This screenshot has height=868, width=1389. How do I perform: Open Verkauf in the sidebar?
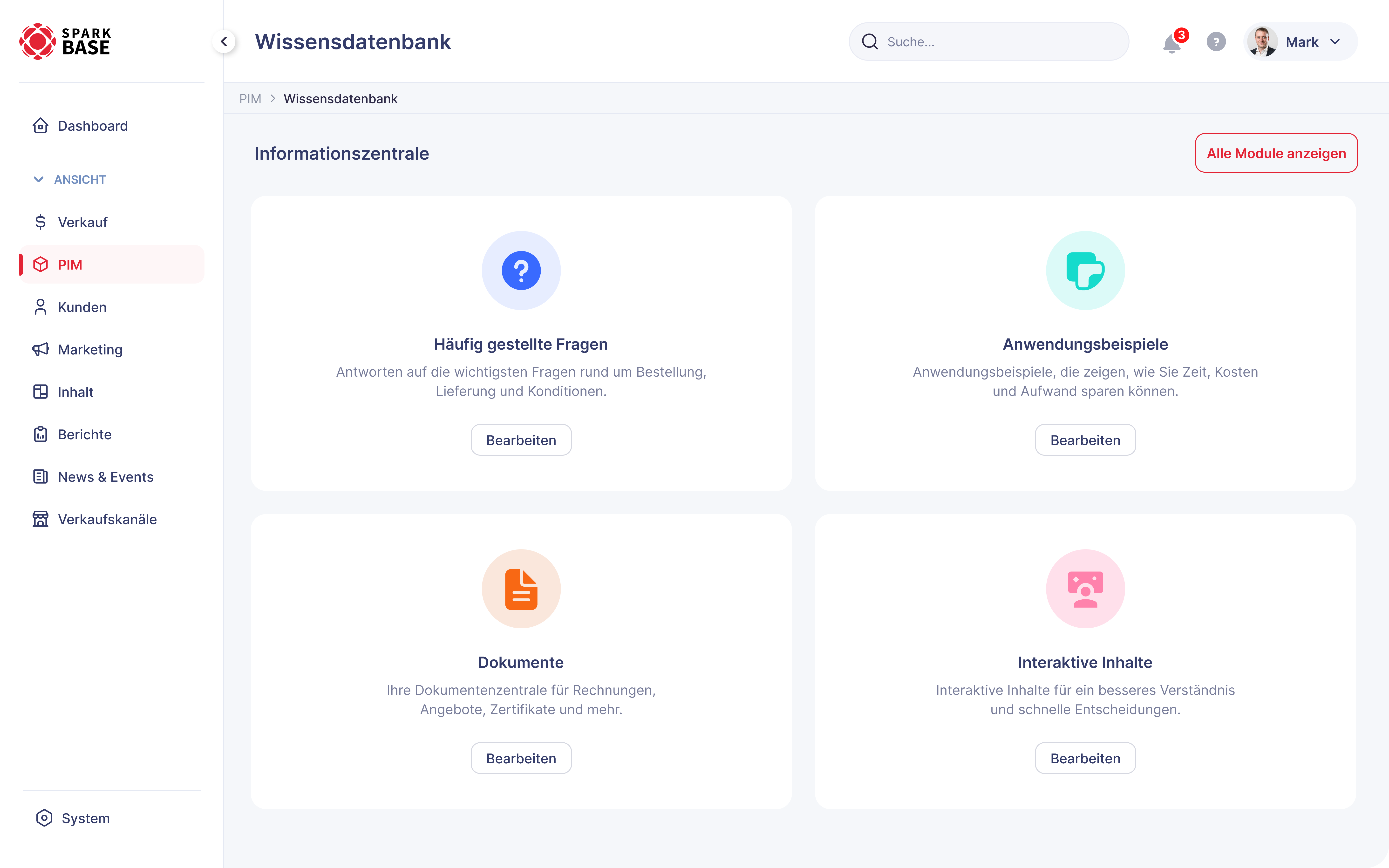point(111,222)
